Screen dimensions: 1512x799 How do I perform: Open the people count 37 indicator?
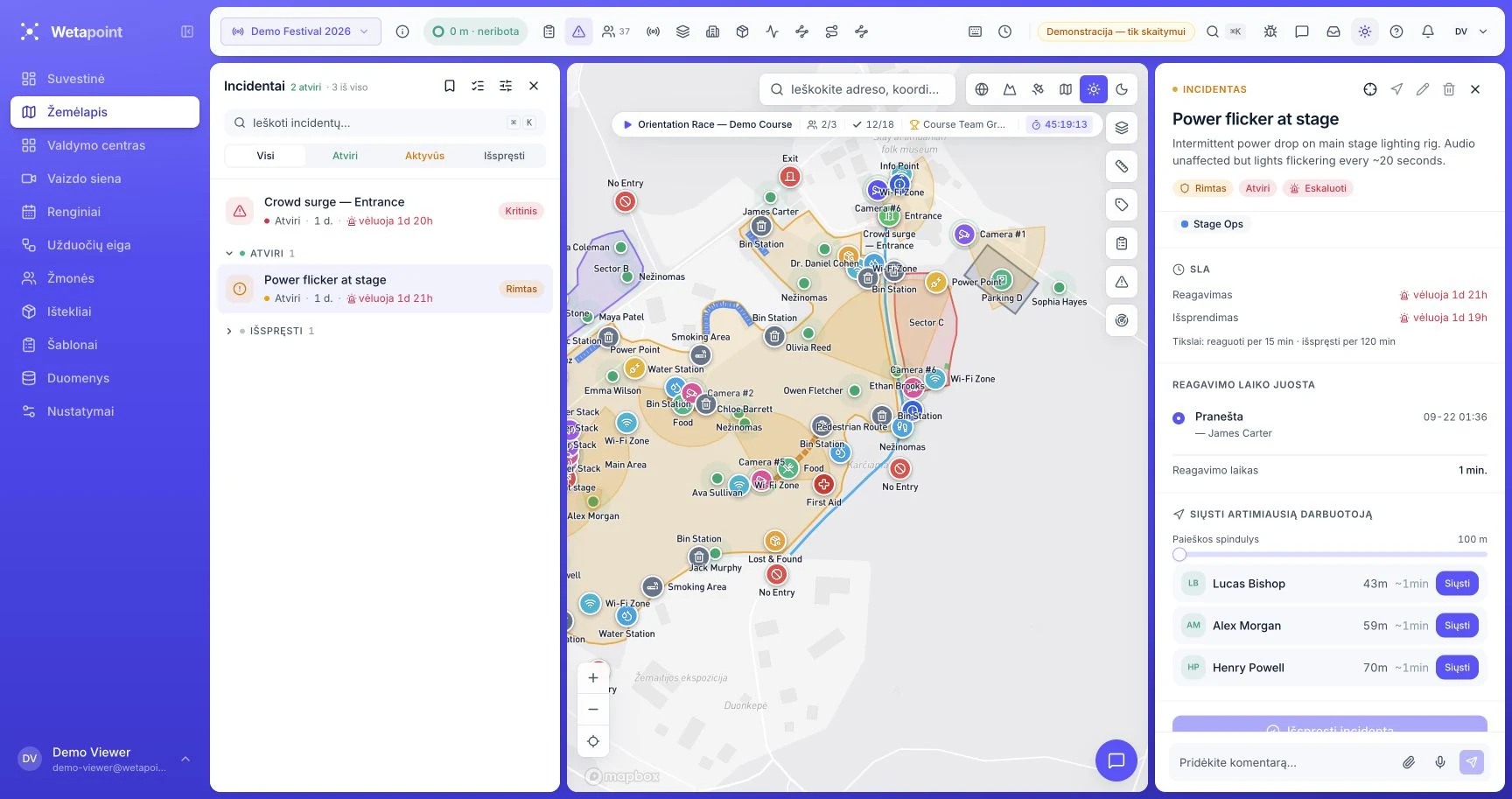click(616, 32)
